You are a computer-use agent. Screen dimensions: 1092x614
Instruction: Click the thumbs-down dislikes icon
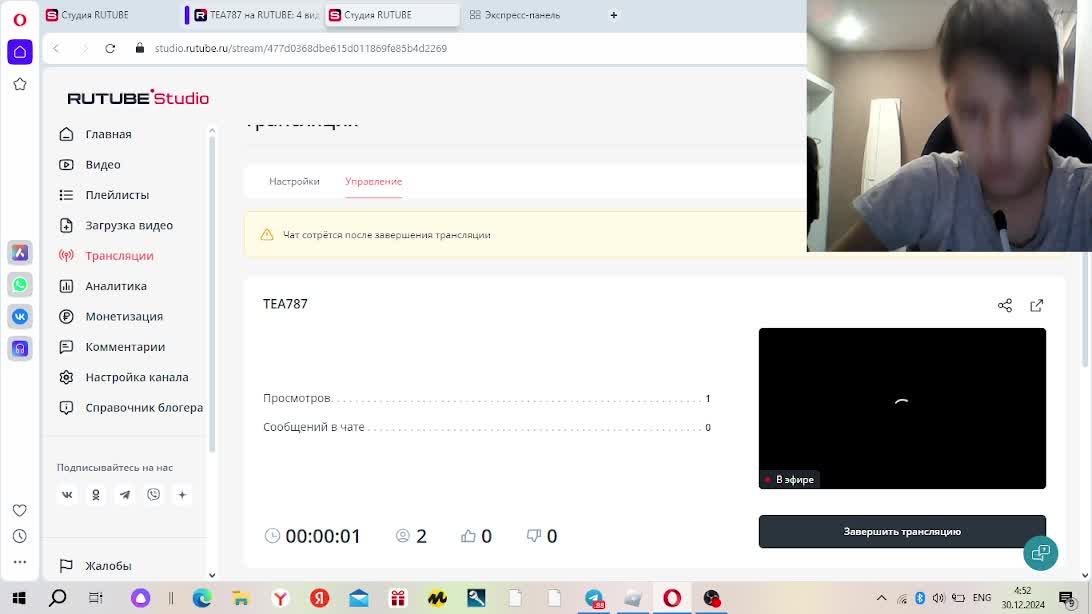click(533, 536)
